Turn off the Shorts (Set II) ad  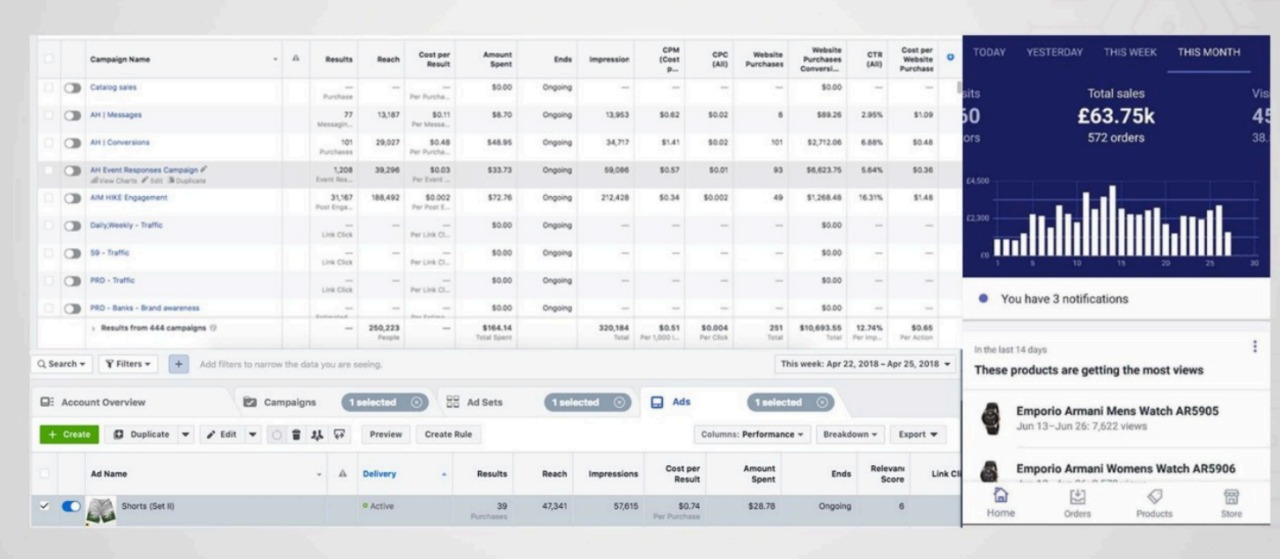[71, 507]
